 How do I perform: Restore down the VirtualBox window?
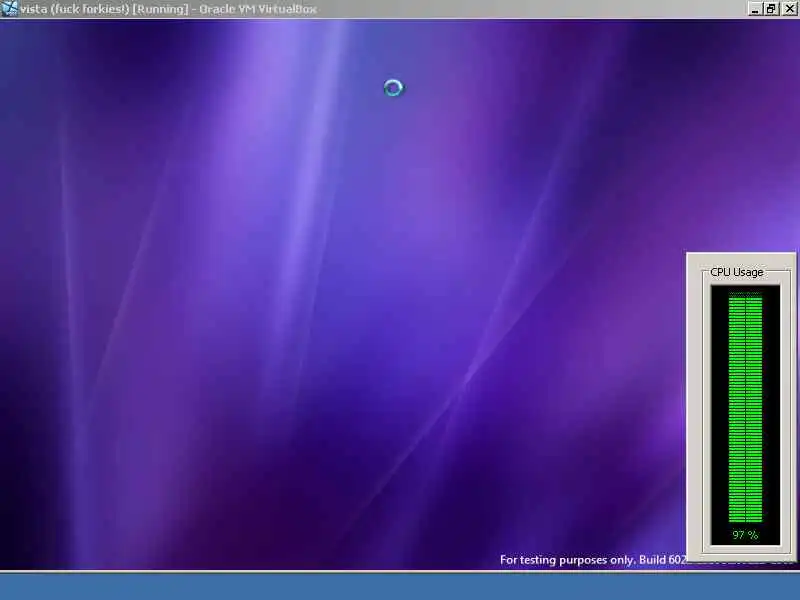[x=771, y=9]
